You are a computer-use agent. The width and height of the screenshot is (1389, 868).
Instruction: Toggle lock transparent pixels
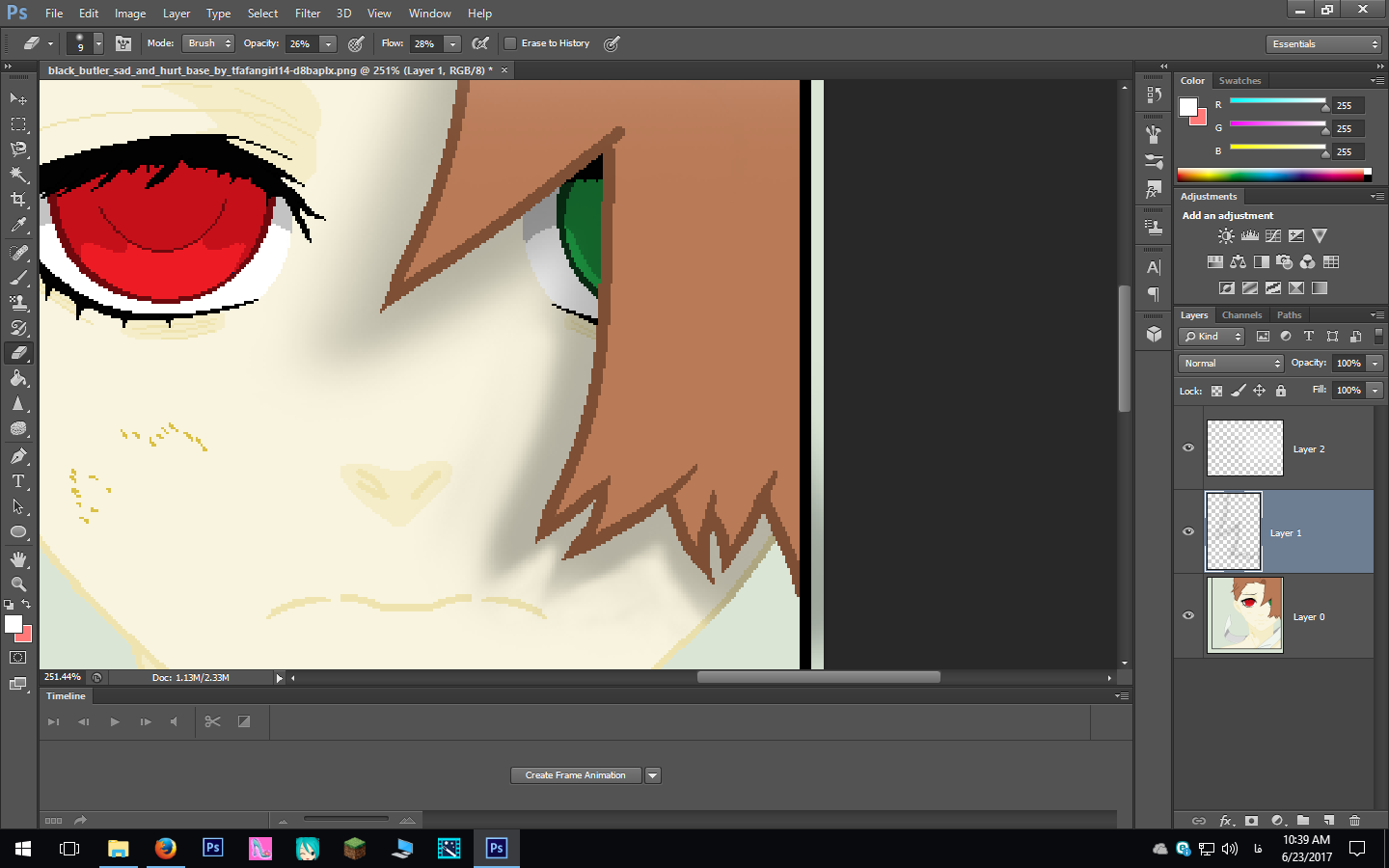(1217, 391)
